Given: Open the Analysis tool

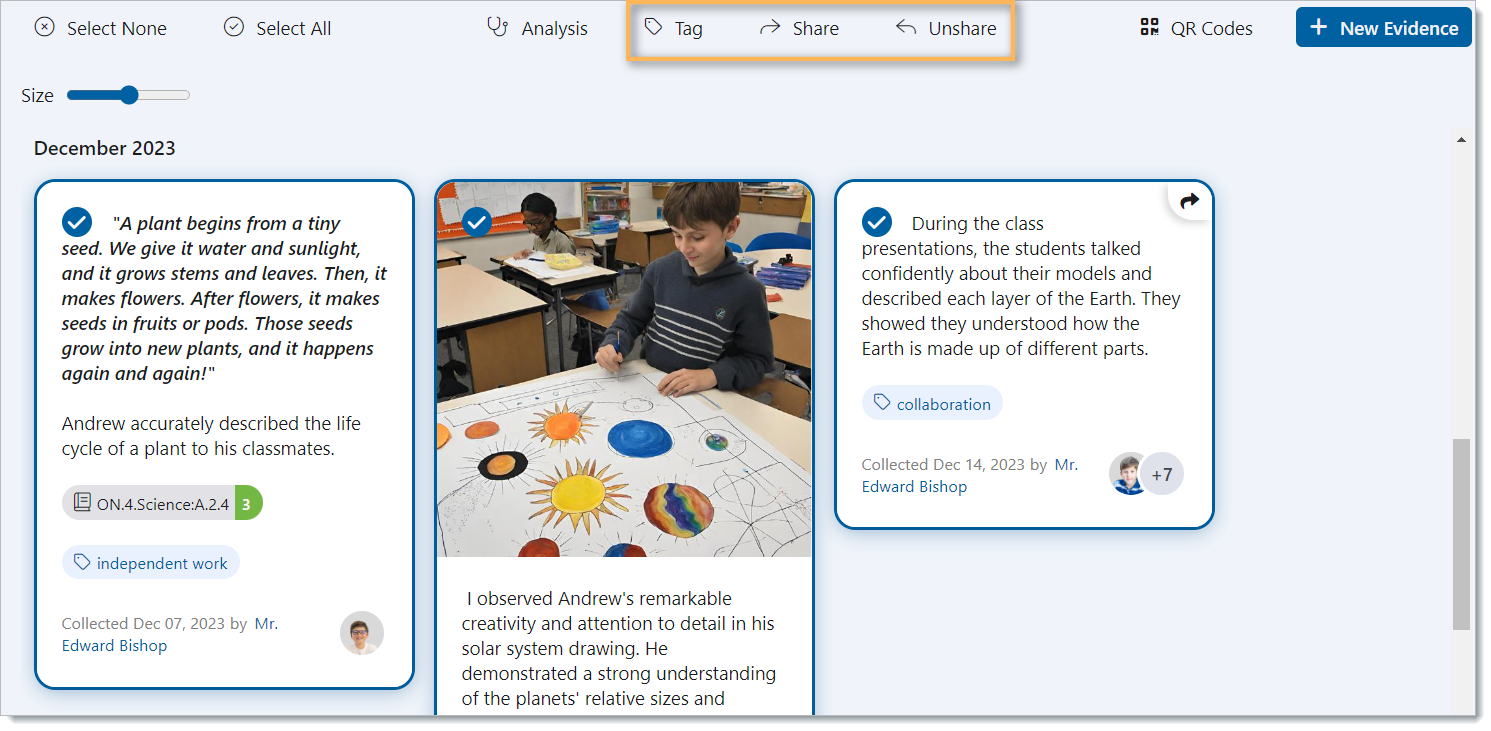Looking at the screenshot, I should point(537,28).
